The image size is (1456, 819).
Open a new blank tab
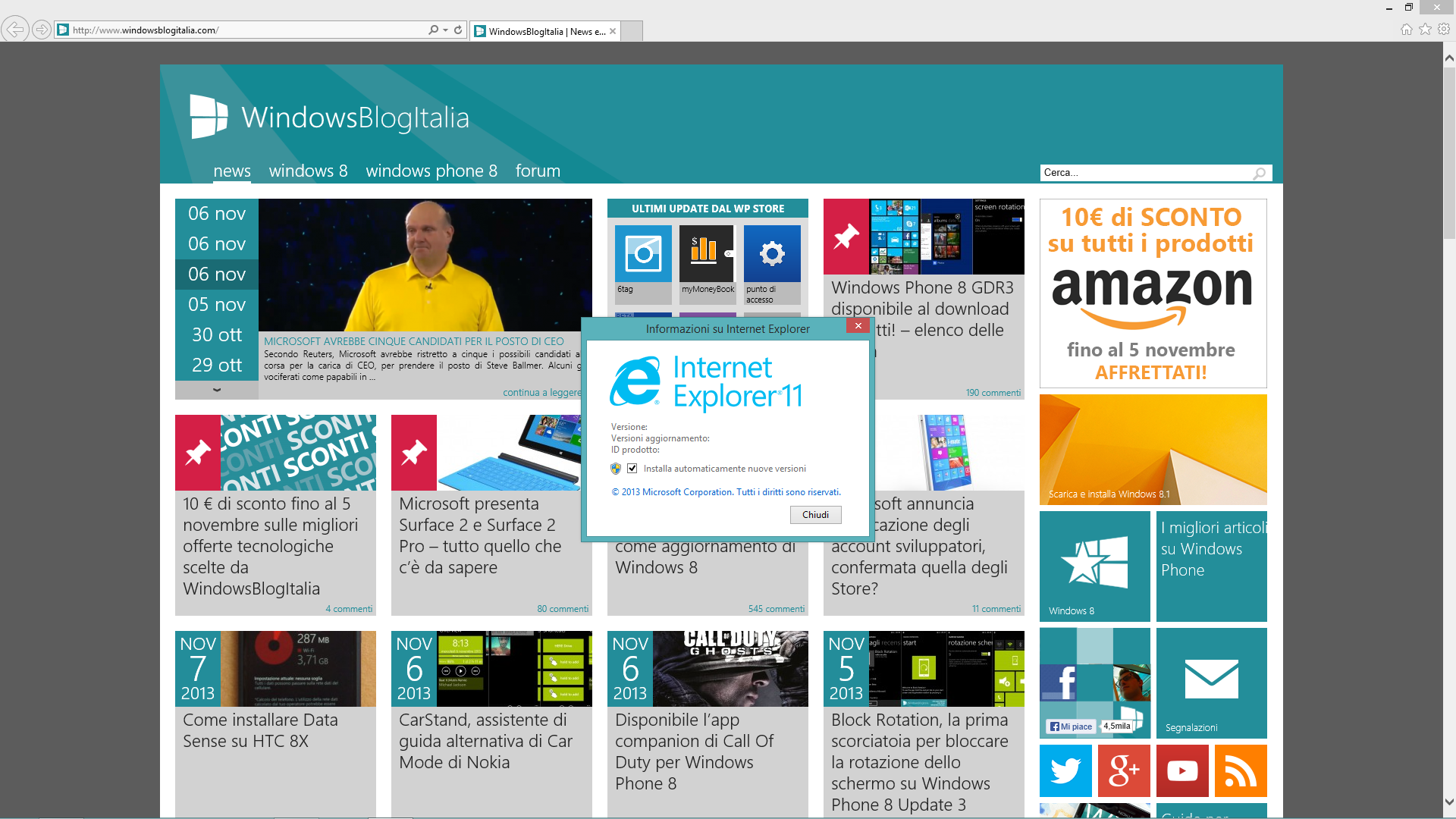coord(632,31)
